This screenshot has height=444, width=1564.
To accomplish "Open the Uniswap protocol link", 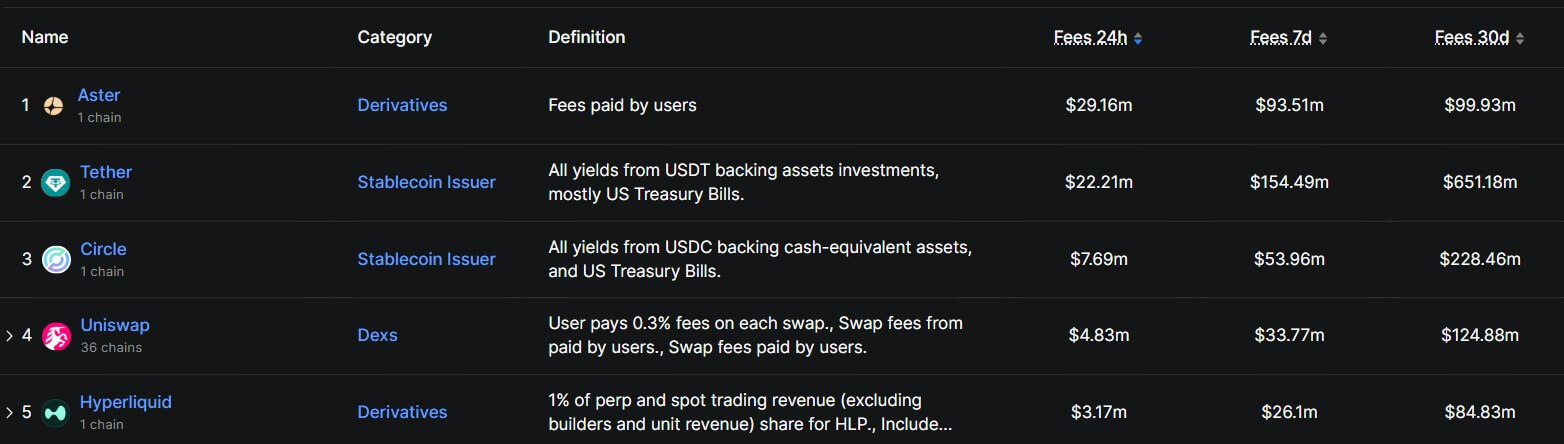I will [x=115, y=325].
